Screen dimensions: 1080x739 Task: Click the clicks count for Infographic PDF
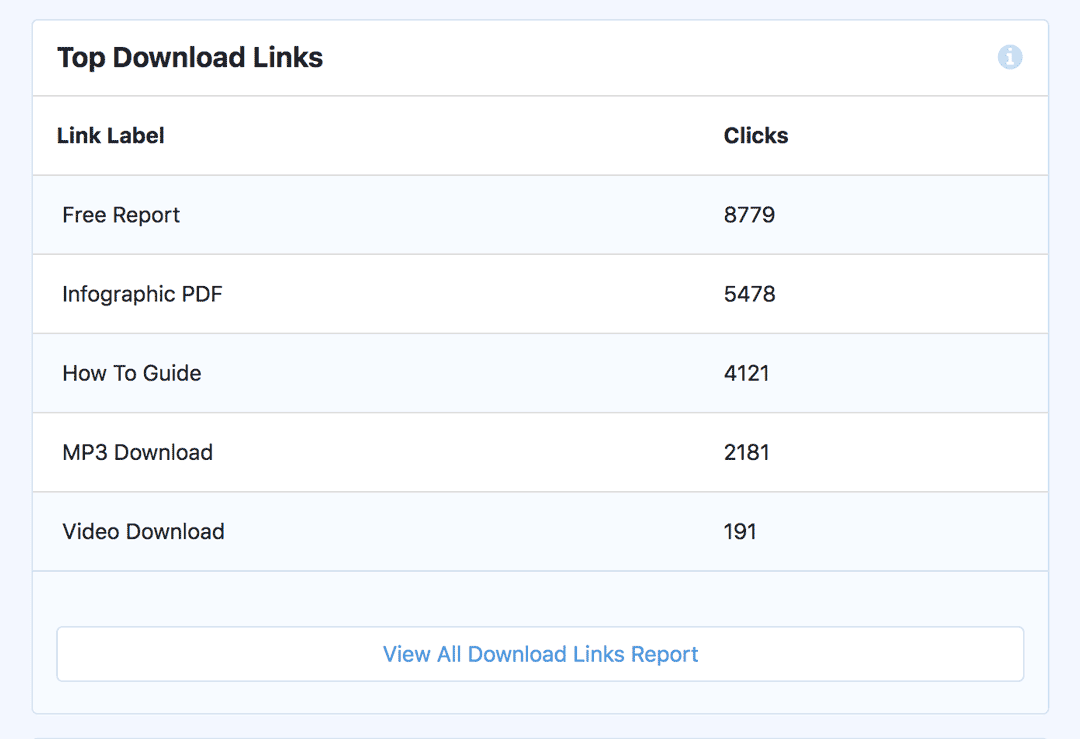pos(750,293)
